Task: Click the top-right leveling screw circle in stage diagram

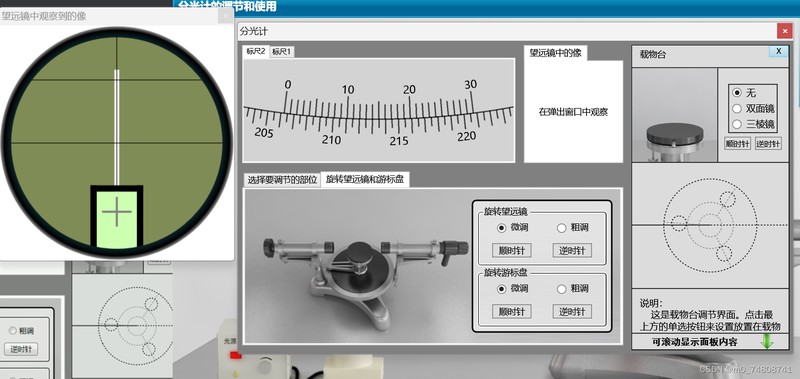Action: pyautogui.click(x=728, y=198)
